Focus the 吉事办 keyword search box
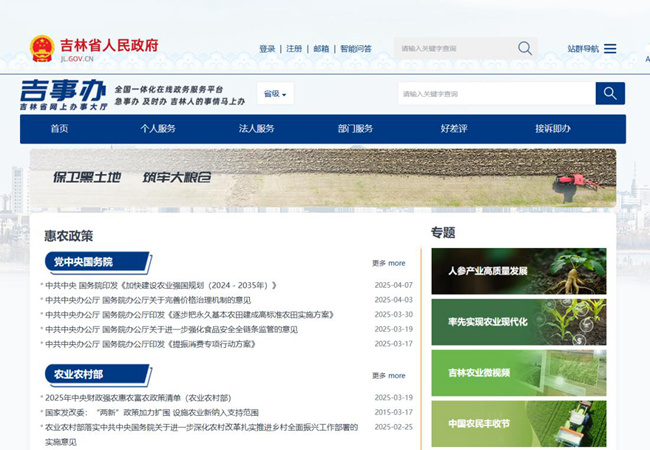The height and width of the screenshot is (450, 650). coord(495,94)
